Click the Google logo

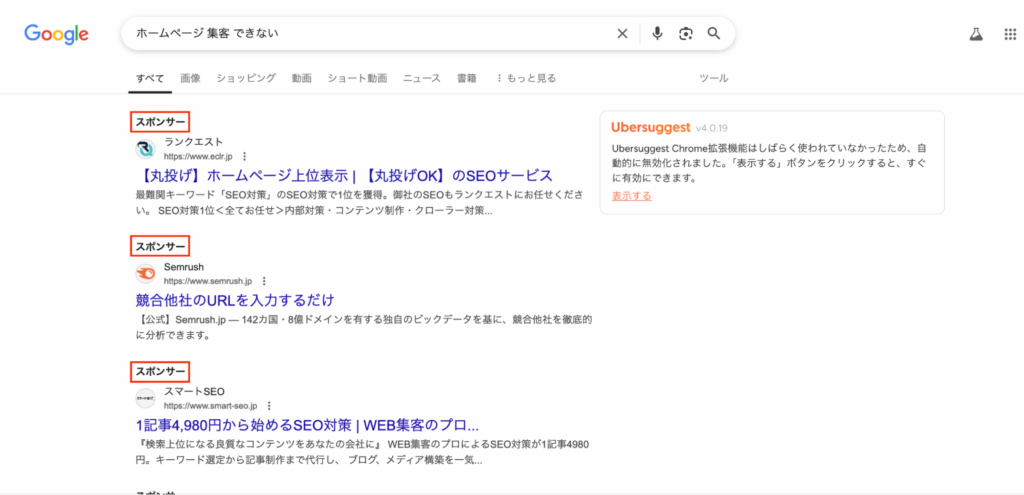click(x=56, y=33)
